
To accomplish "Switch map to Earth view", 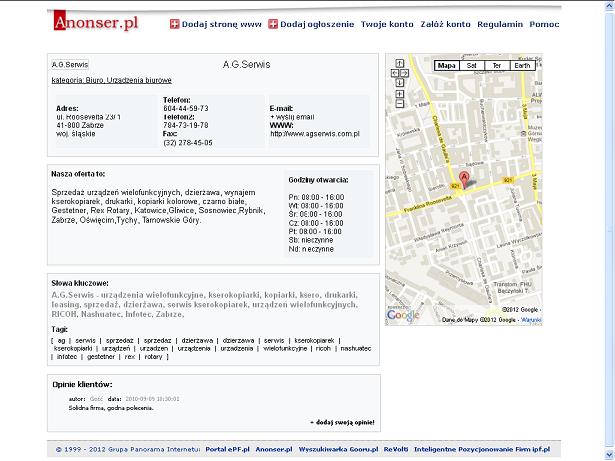I will click(x=522, y=66).
